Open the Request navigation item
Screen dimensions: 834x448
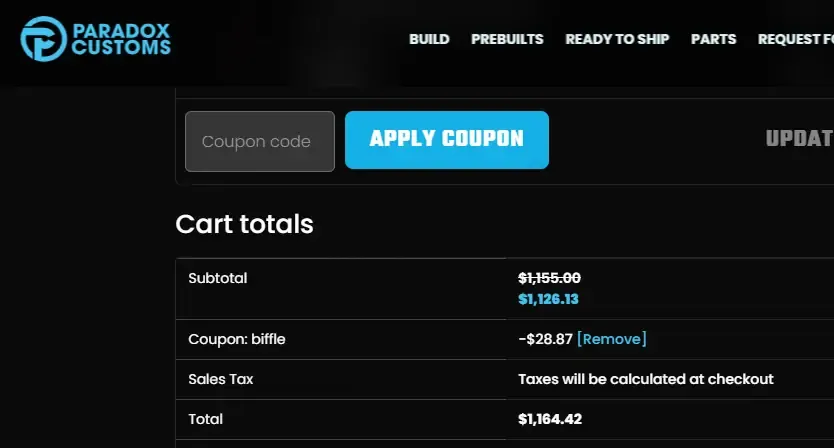(x=795, y=39)
